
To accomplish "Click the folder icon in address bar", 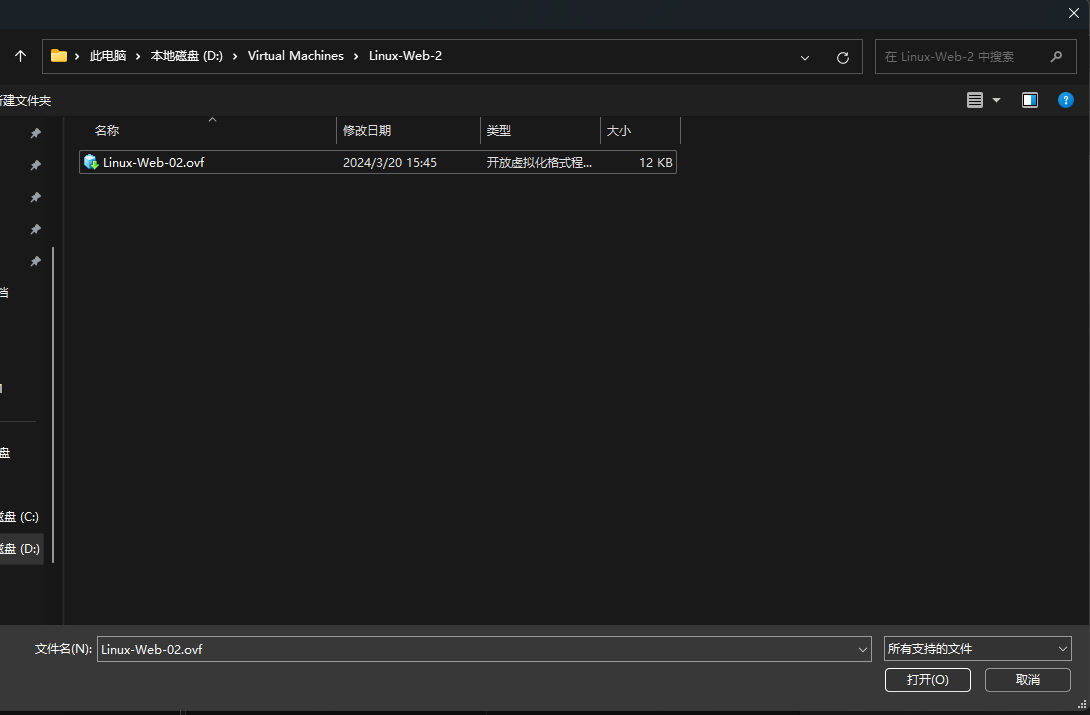I will tap(59, 56).
